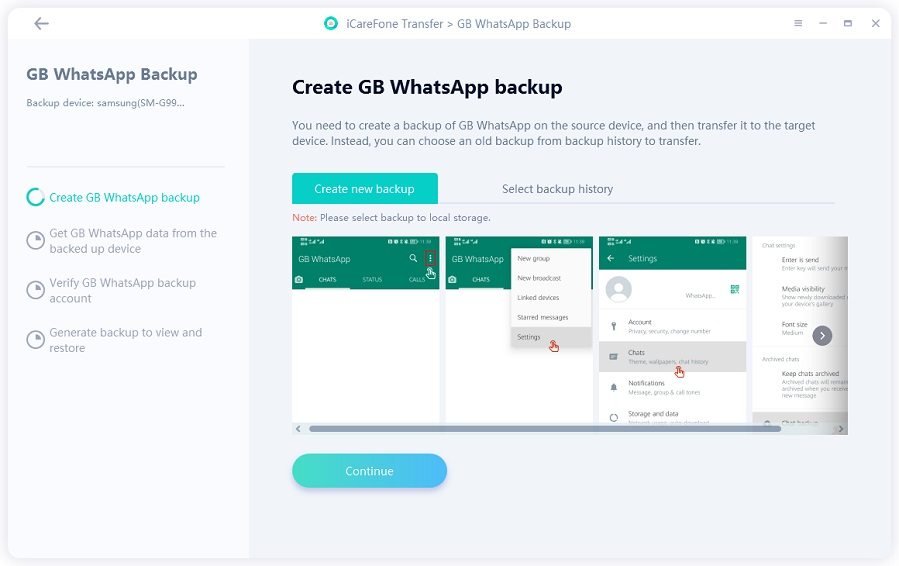
Task: Click the camera icon in first tutorial image
Action: click(x=299, y=279)
